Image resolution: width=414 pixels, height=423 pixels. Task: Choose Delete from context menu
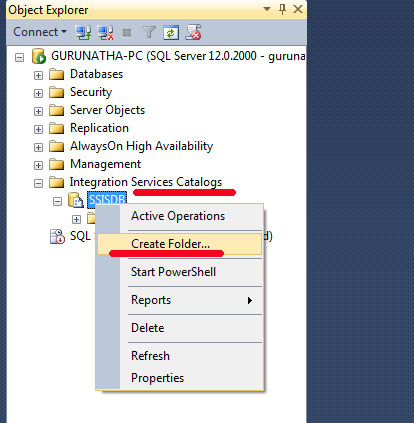coord(179,328)
